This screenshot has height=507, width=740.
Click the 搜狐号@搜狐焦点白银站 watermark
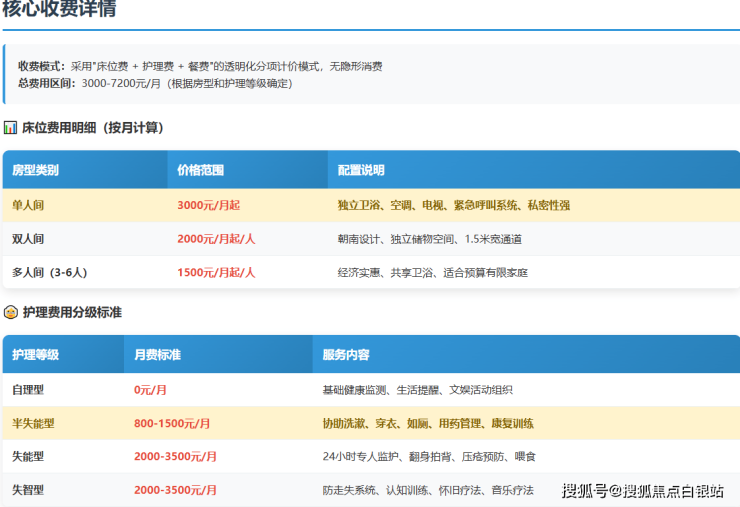click(x=642, y=491)
